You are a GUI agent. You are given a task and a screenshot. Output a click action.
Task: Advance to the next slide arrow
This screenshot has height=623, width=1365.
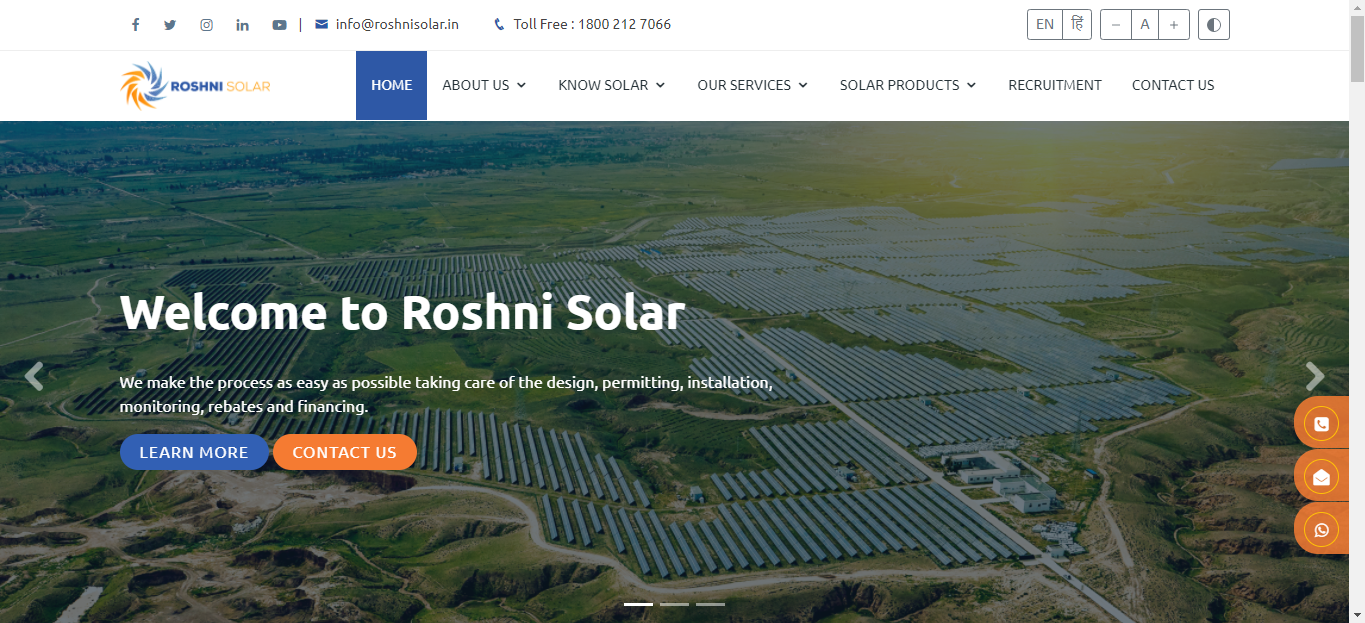[1315, 376]
